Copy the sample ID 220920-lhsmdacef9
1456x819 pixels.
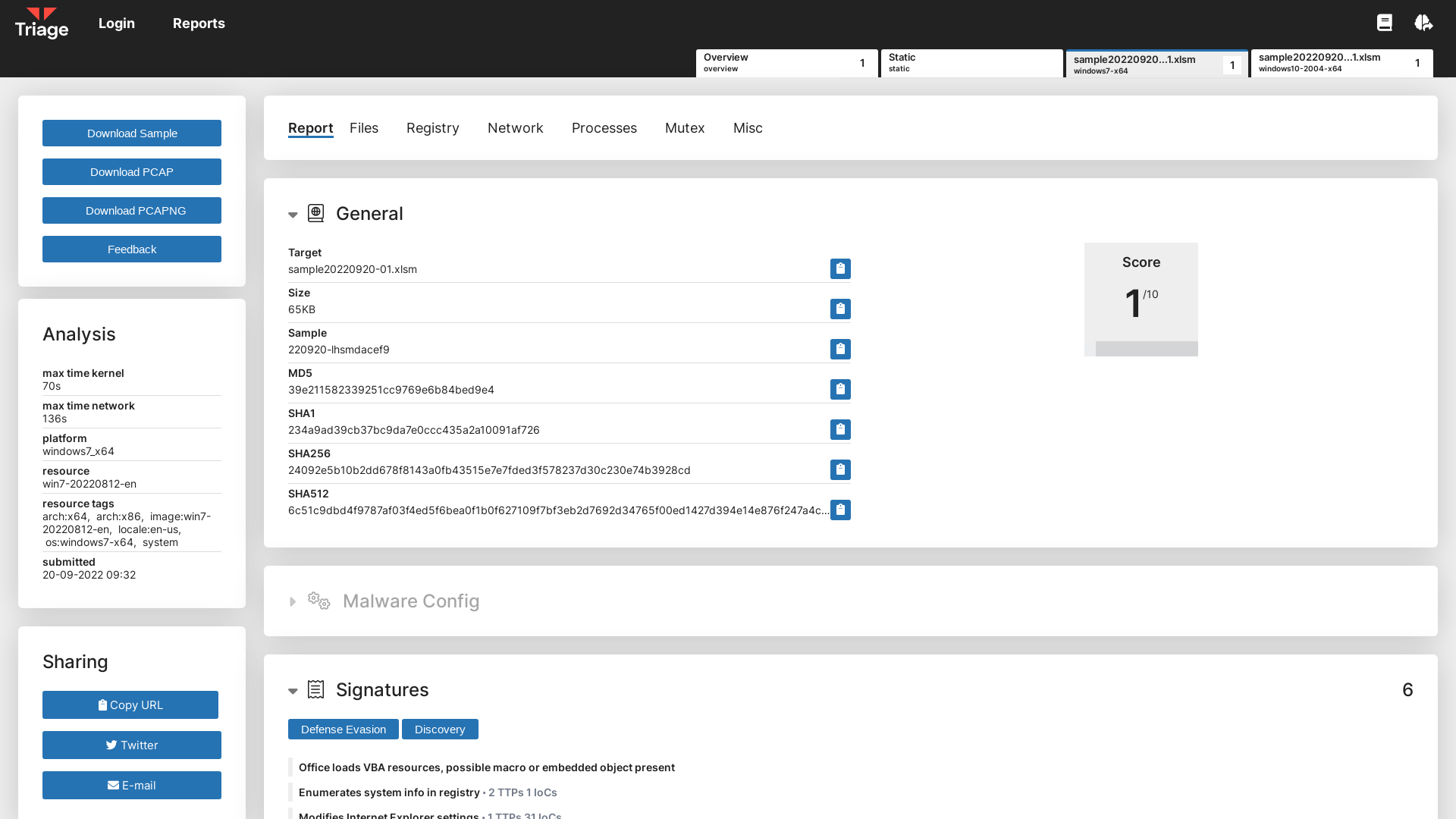coord(840,349)
